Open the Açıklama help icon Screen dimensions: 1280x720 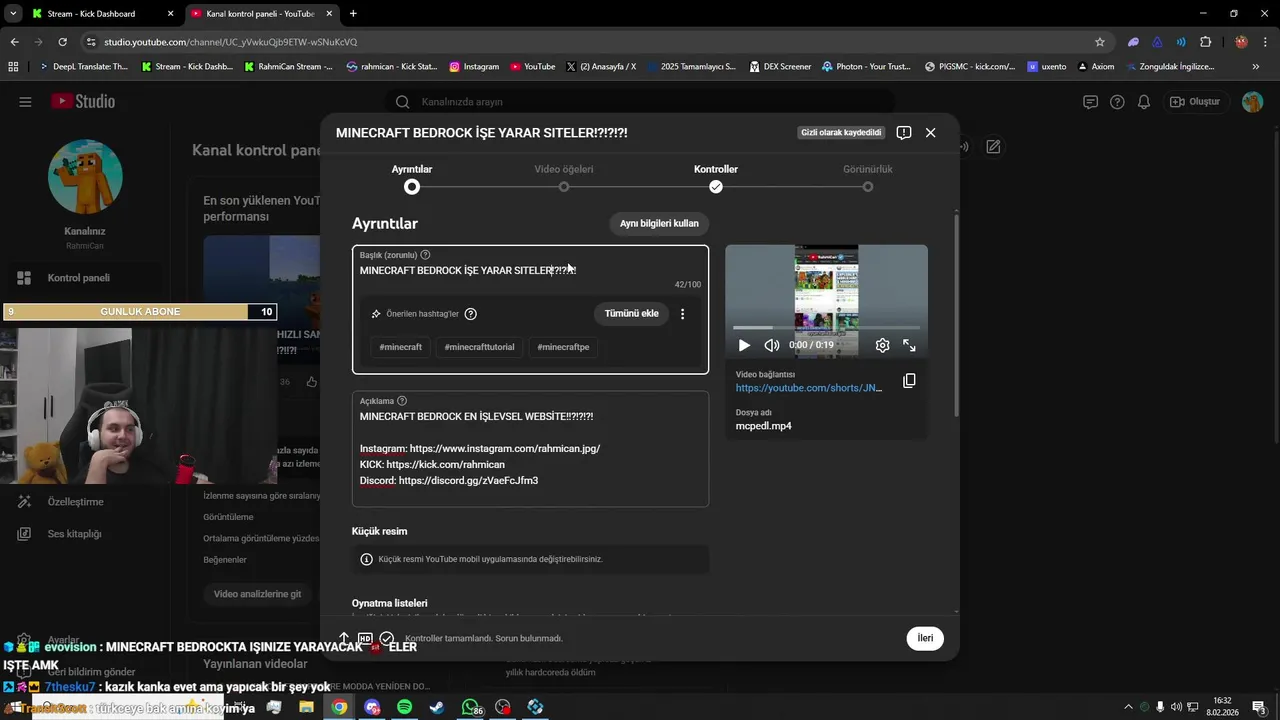(402, 401)
